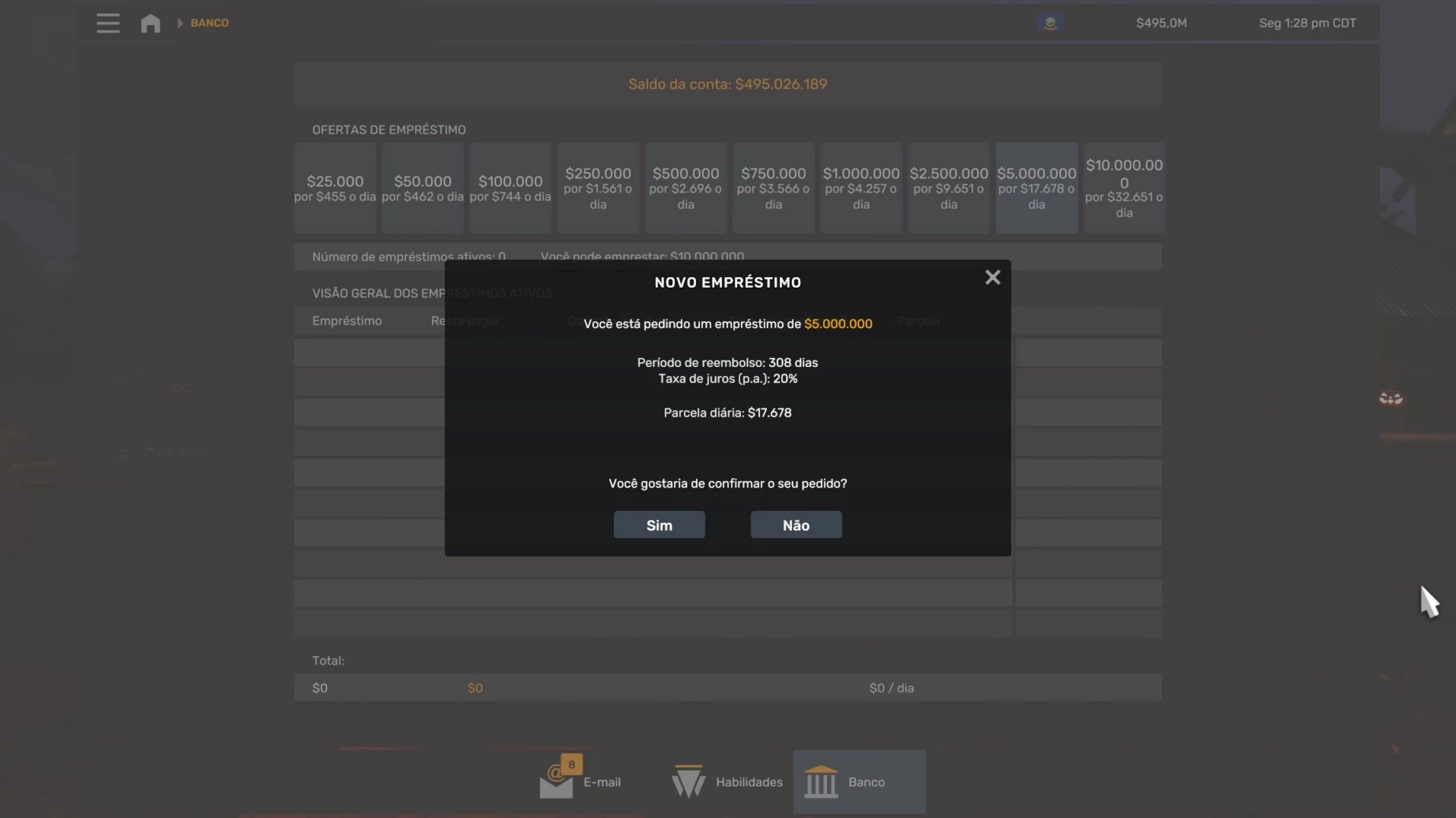Click the Seg 1:28 pm CDT clock
Screen dimensions: 1456x818
[x=1307, y=23]
